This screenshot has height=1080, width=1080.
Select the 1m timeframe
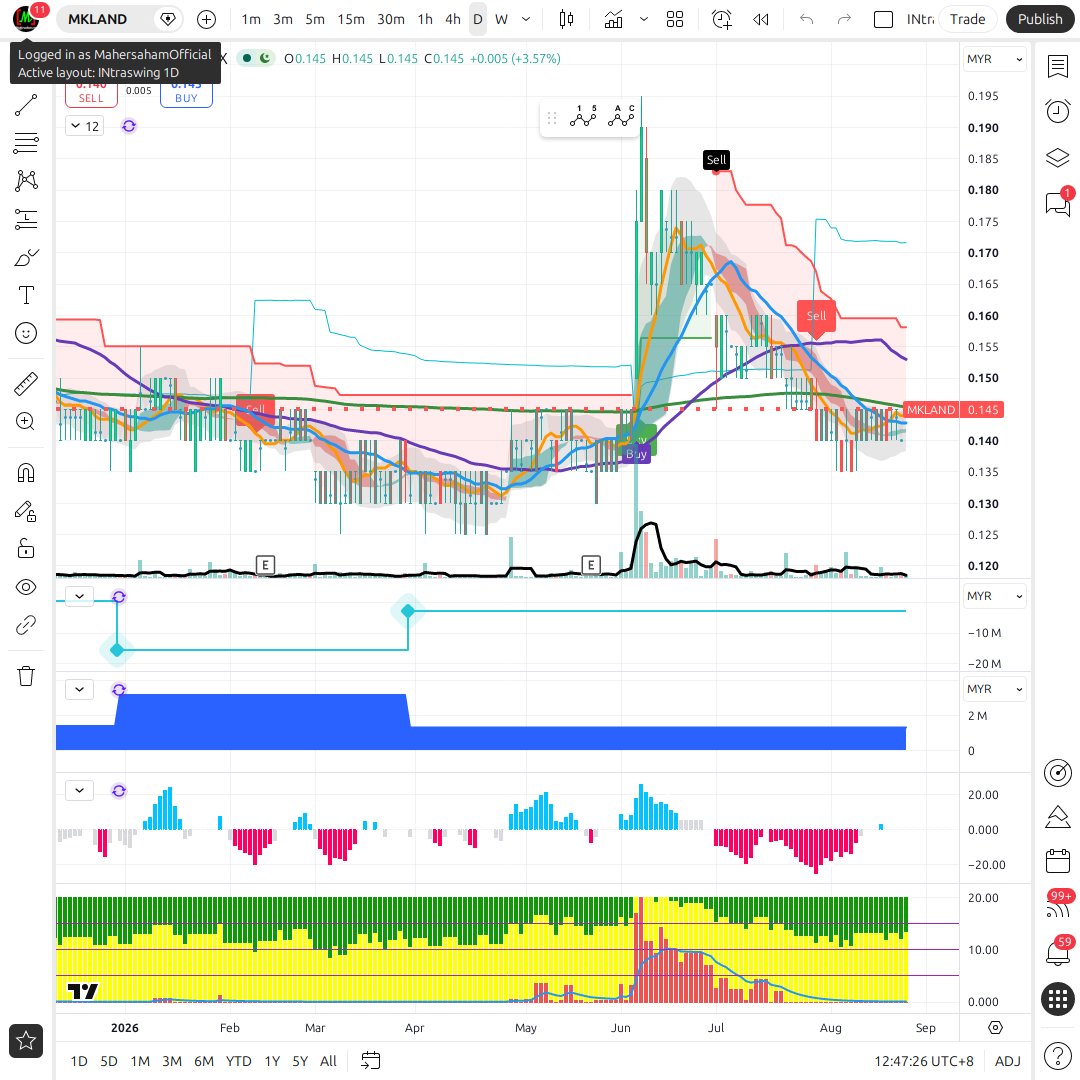[251, 19]
